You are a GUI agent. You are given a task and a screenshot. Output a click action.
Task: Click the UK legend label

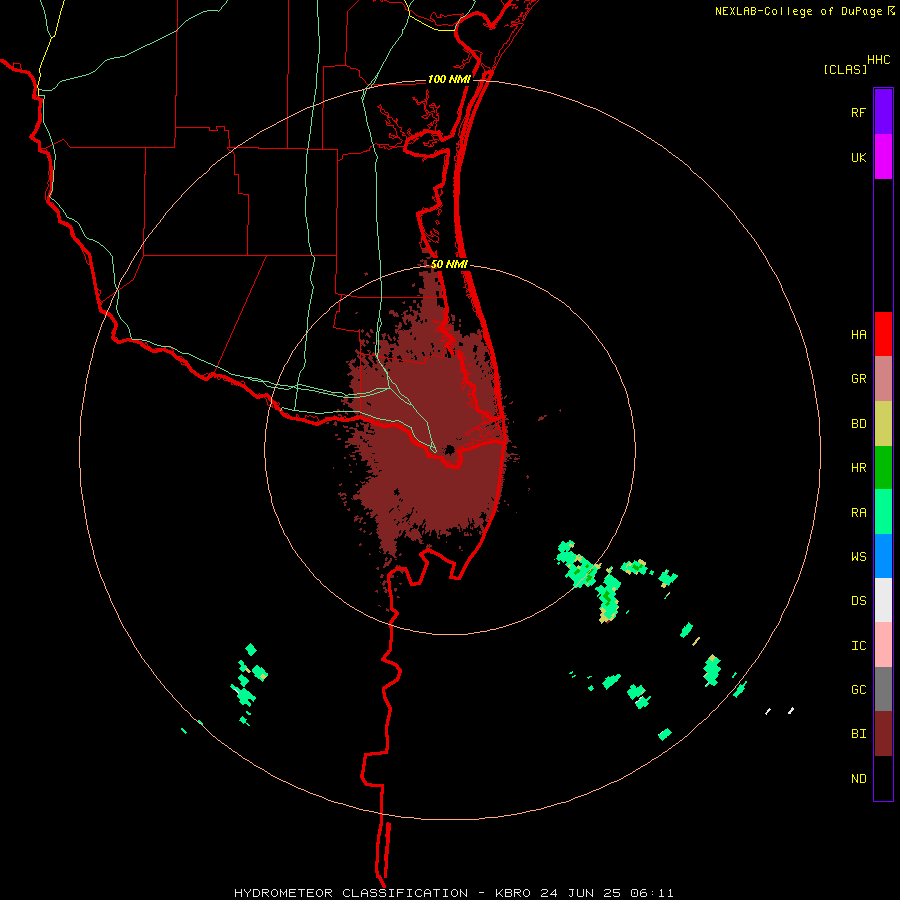tap(858, 157)
